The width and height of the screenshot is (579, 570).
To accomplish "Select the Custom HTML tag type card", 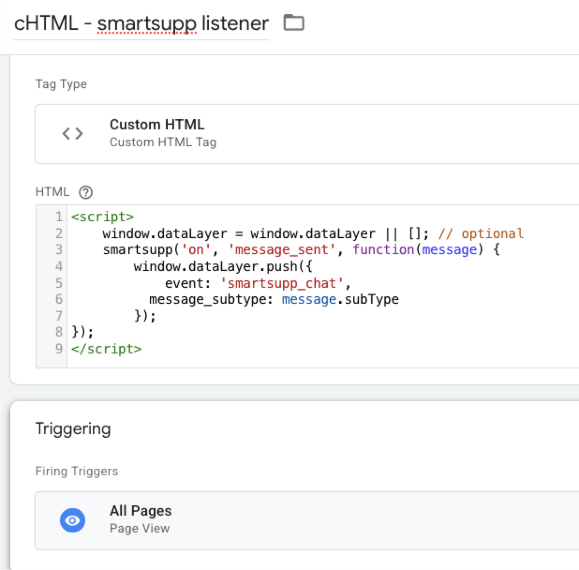I will point(307,134).
